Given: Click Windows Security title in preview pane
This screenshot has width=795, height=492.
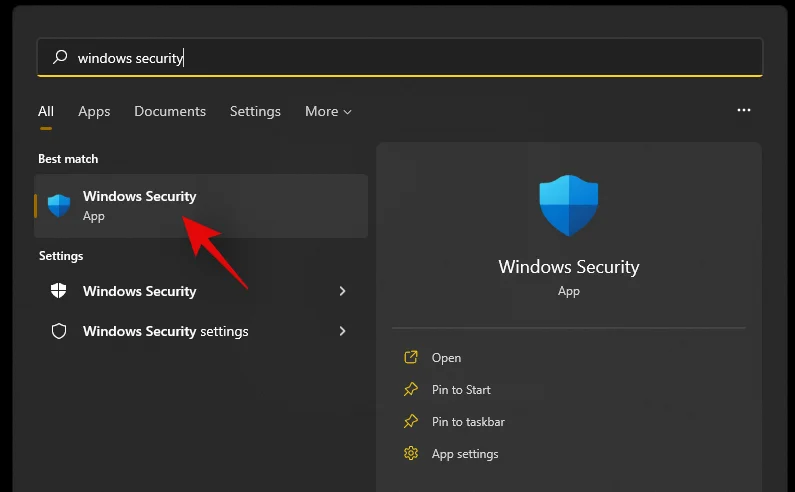Looking at the screenshot, I should (568, 267).
